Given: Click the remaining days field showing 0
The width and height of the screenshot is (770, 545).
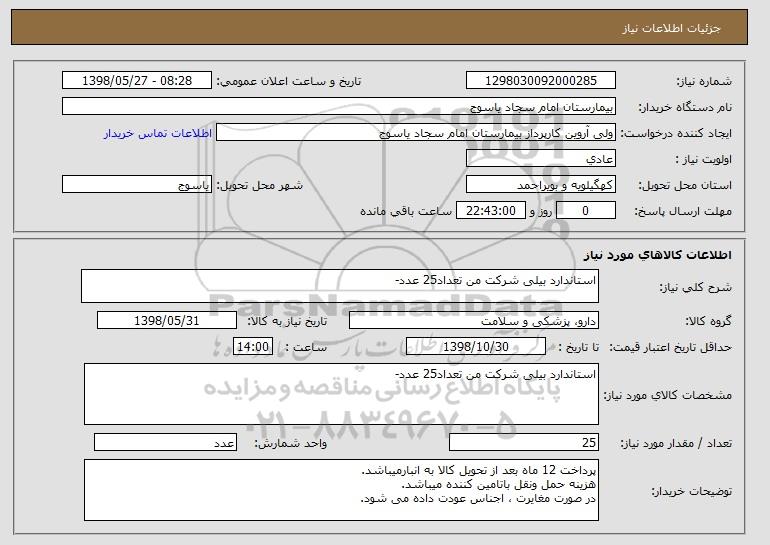Looking at the screenshot, I should coord(585,211).
